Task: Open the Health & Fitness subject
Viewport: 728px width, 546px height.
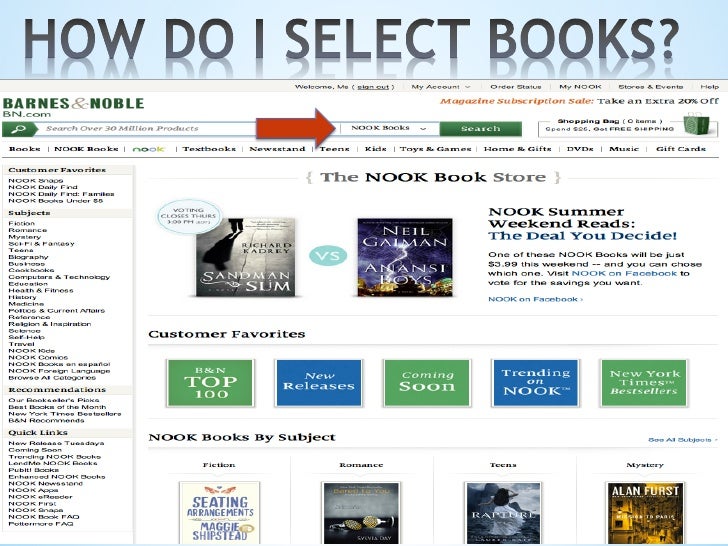Action: pyautogui.click(x=41, y=290)
